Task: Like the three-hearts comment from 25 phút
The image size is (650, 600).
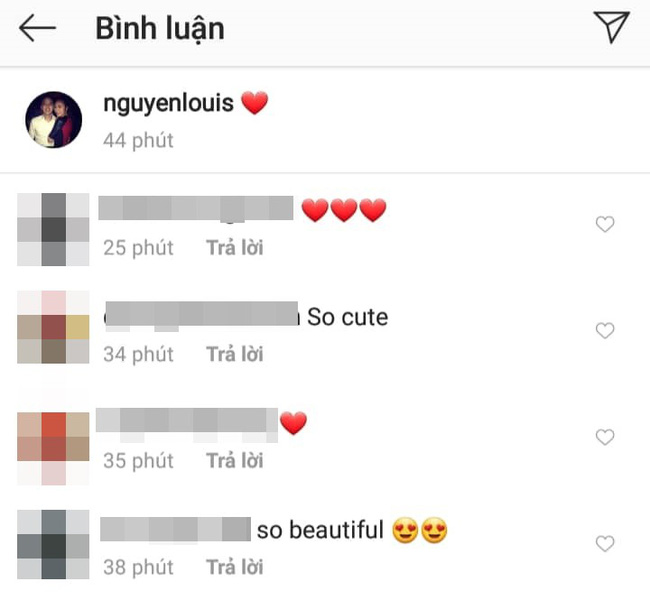Action: tap(605, 224)
